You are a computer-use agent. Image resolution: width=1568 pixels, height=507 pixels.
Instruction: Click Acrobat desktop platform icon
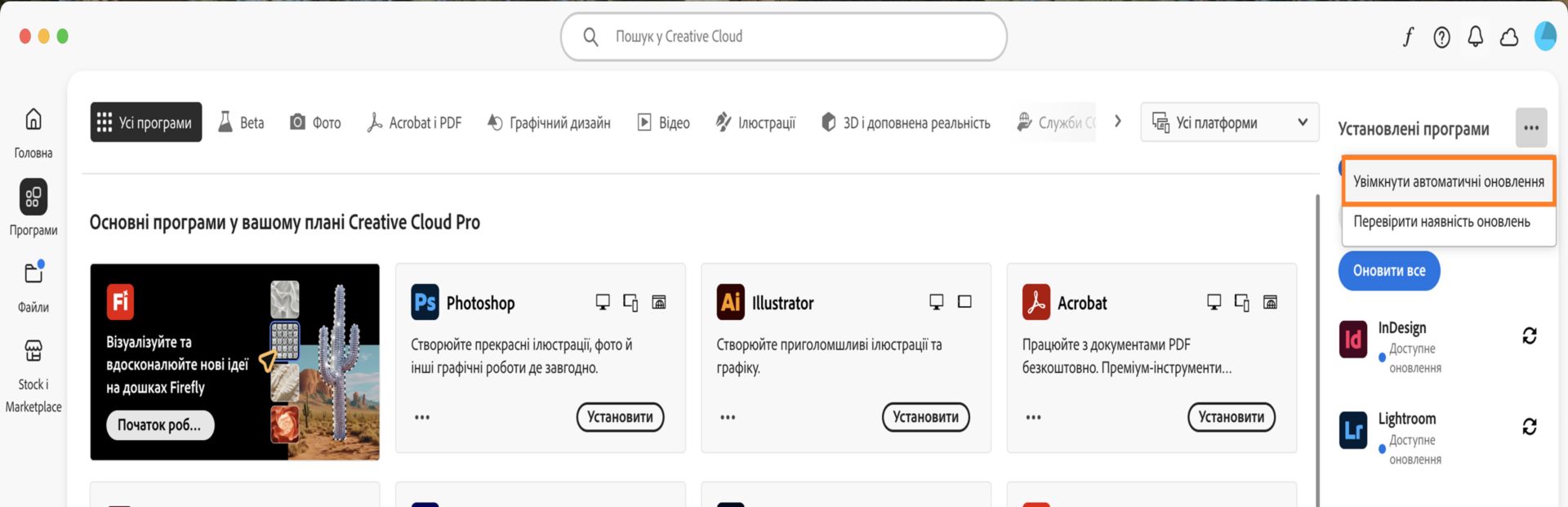pyautogui.click(x=1214, y=302)
